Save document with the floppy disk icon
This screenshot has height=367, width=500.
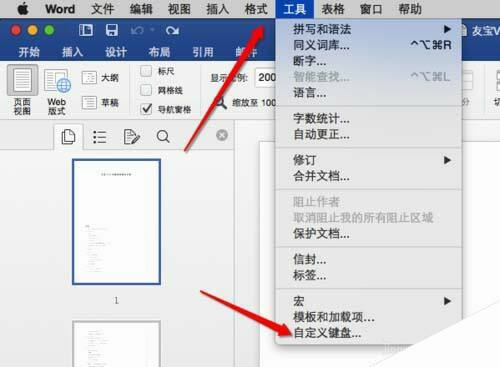coord(112,30)
